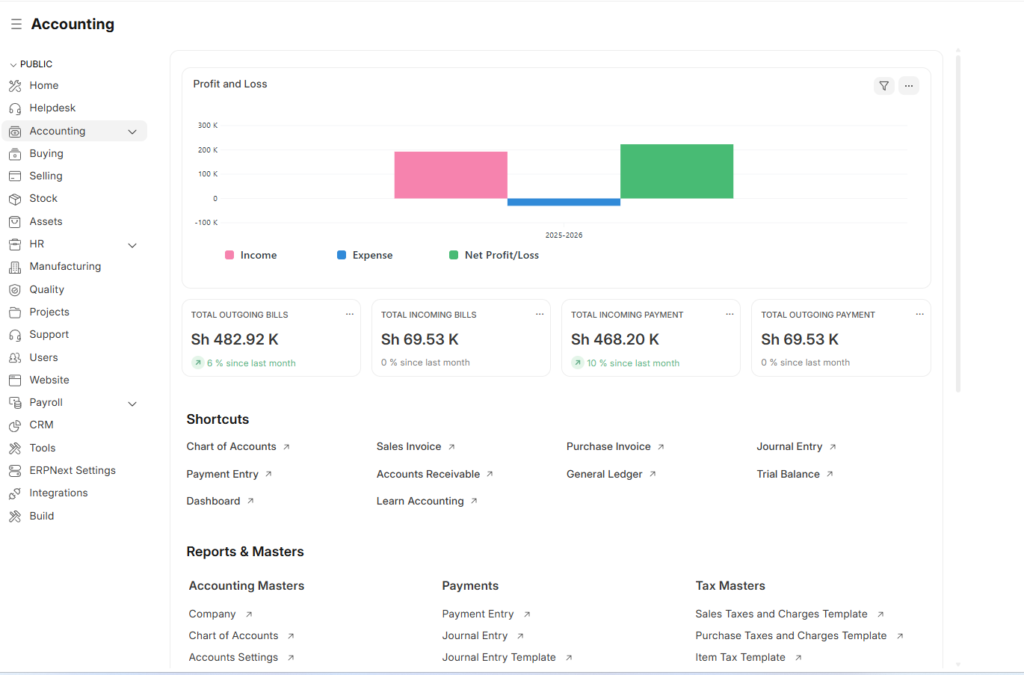Go to ERPNext Settings in sidebar
This screenshot has height=675, width=1024.
pyautogui.click(x=72, y=470)
